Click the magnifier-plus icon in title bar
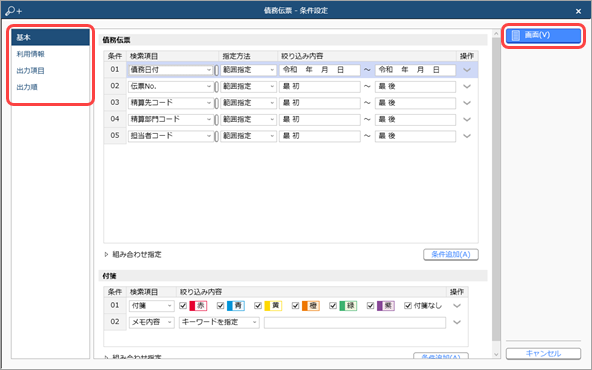This screenshot has width=592, height=370. click(14, 11)
